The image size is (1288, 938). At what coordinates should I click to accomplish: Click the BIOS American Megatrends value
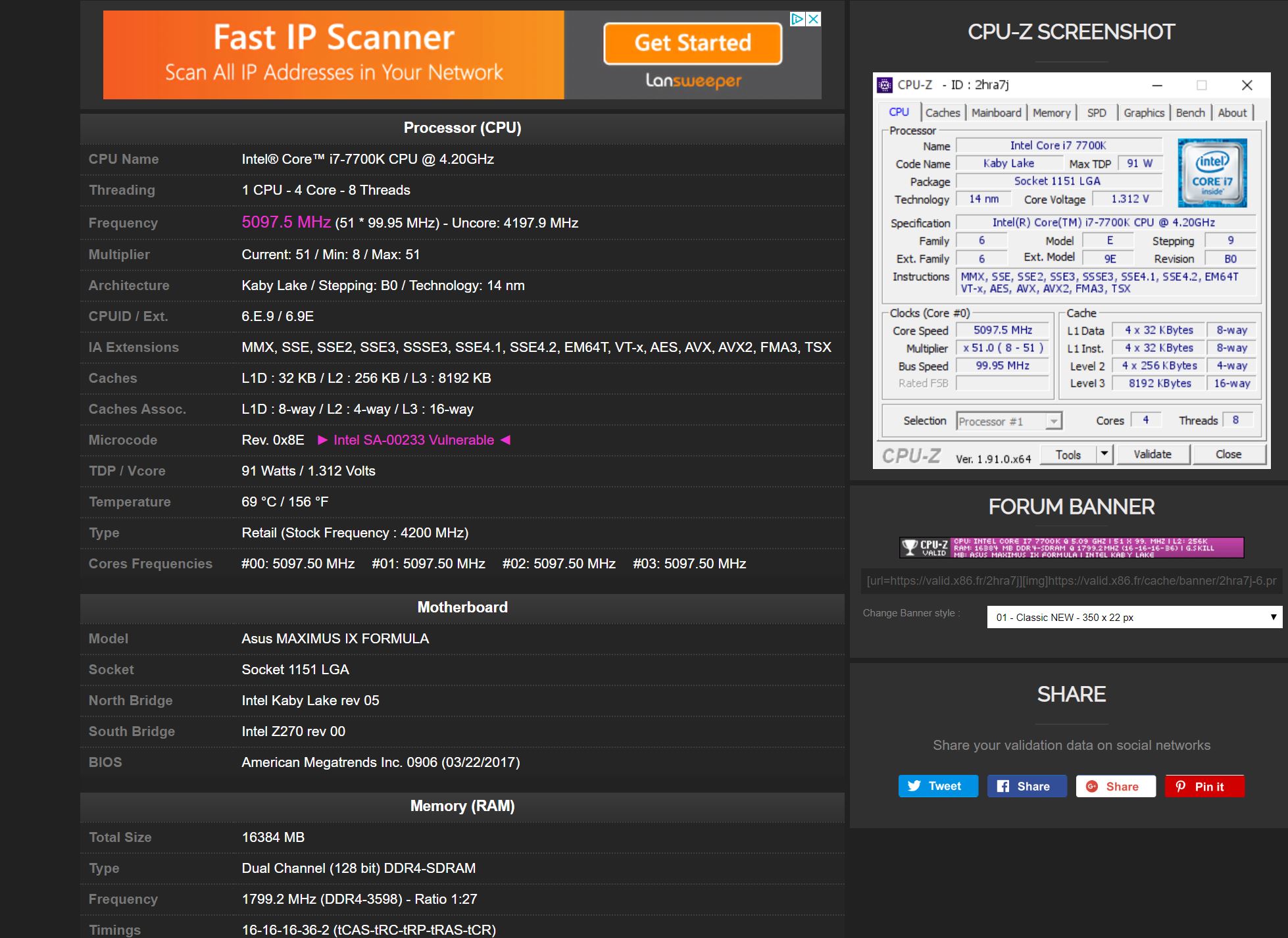(x=381, y=762)
